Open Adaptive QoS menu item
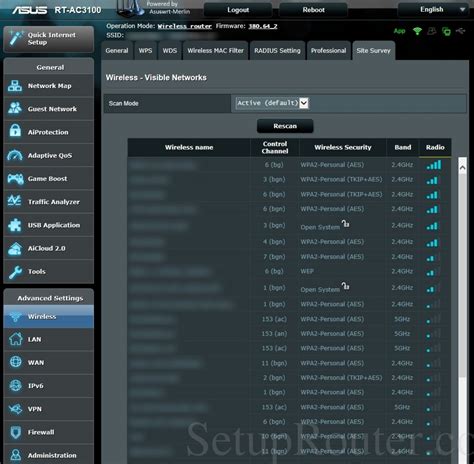This screenshot has height=464, width=474. (49, 155)
